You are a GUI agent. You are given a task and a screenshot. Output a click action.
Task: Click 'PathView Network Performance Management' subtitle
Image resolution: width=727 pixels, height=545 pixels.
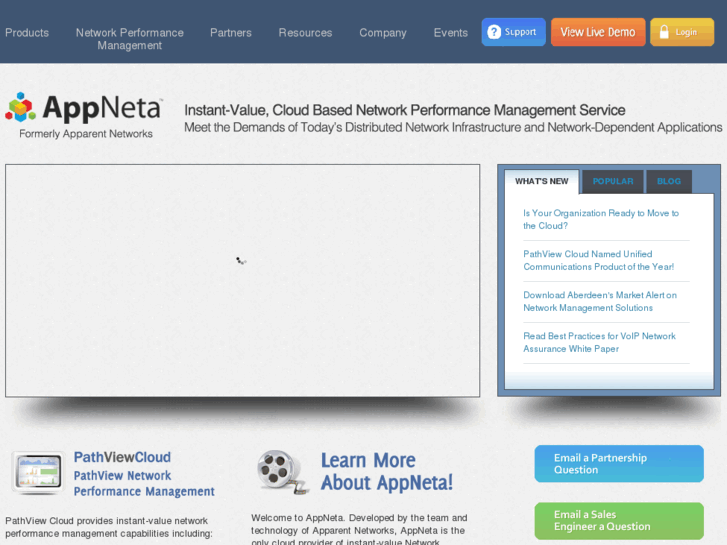[x=144, y=484]
